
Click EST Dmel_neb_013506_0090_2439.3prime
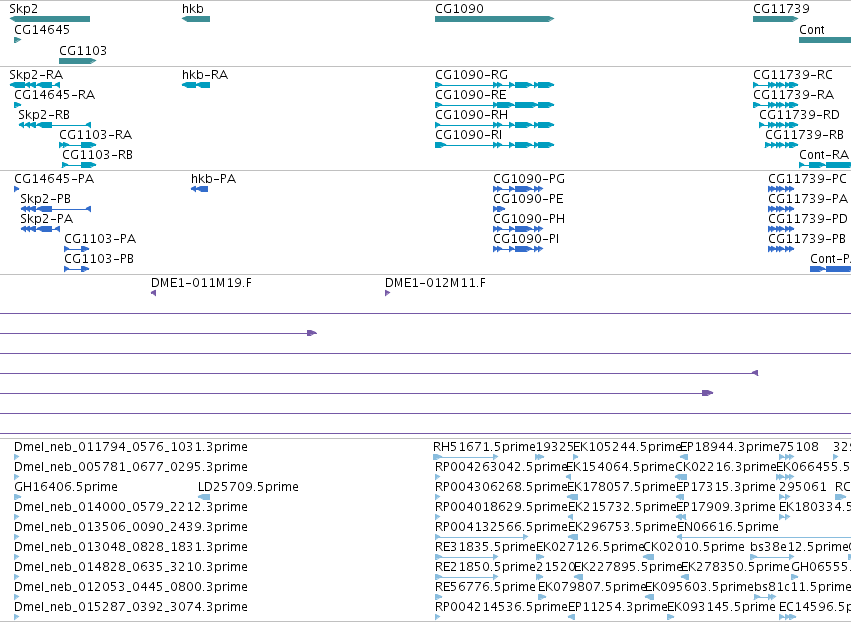tap(131, 528)
